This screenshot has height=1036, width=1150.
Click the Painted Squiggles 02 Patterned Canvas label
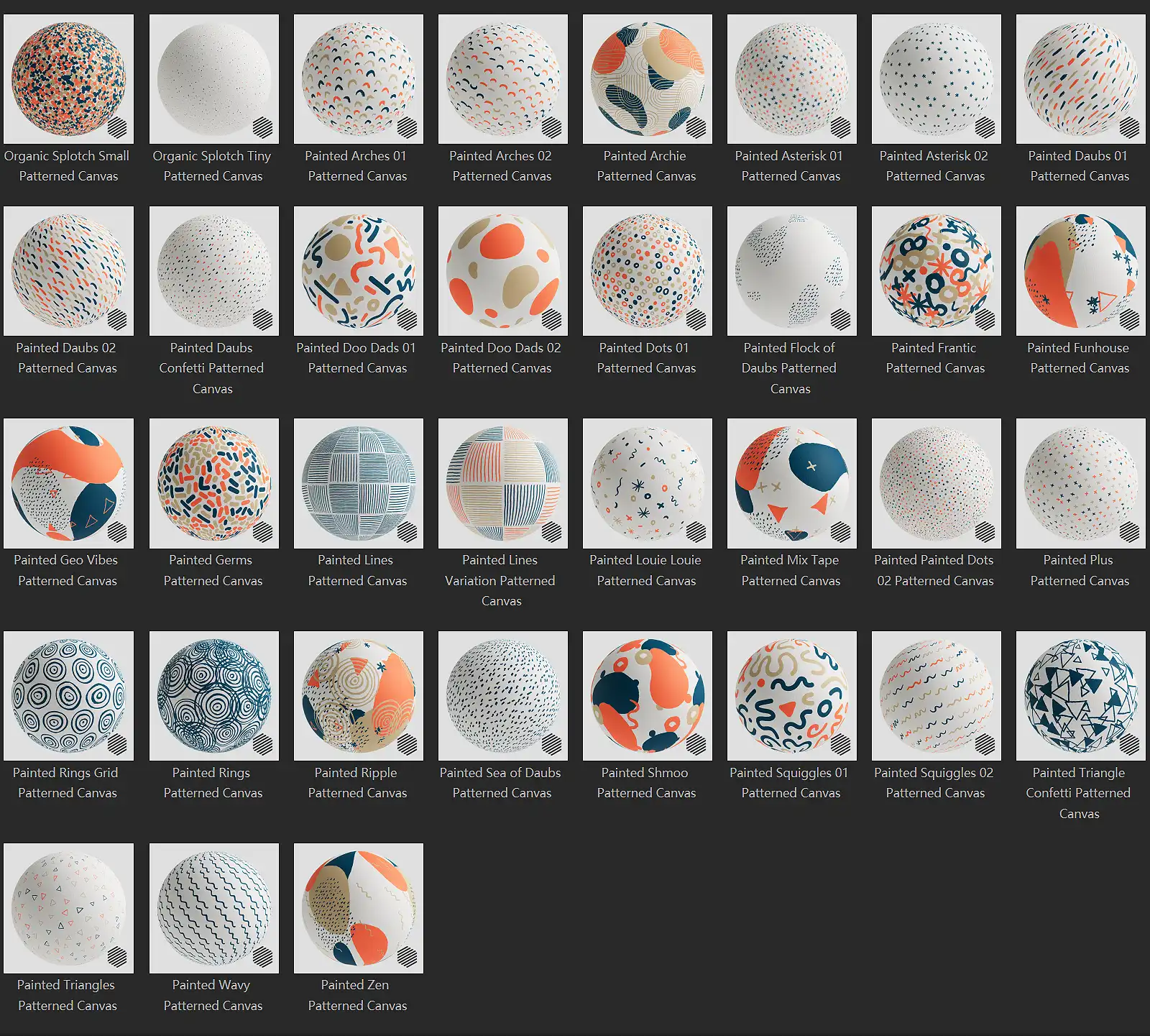(x=934, y=783)
